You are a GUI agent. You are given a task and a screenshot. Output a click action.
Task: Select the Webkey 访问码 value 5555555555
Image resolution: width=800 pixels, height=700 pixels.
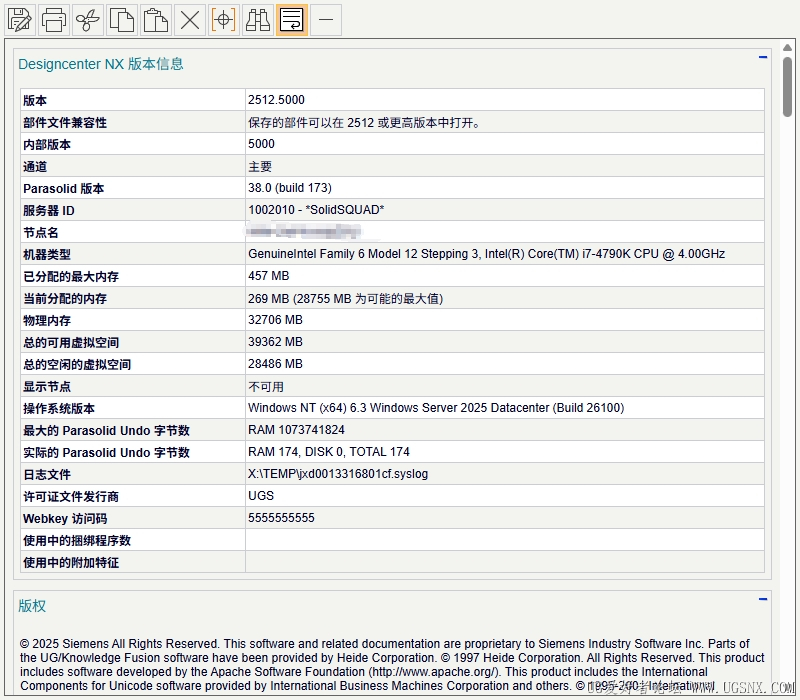click(x=281, y=518)
